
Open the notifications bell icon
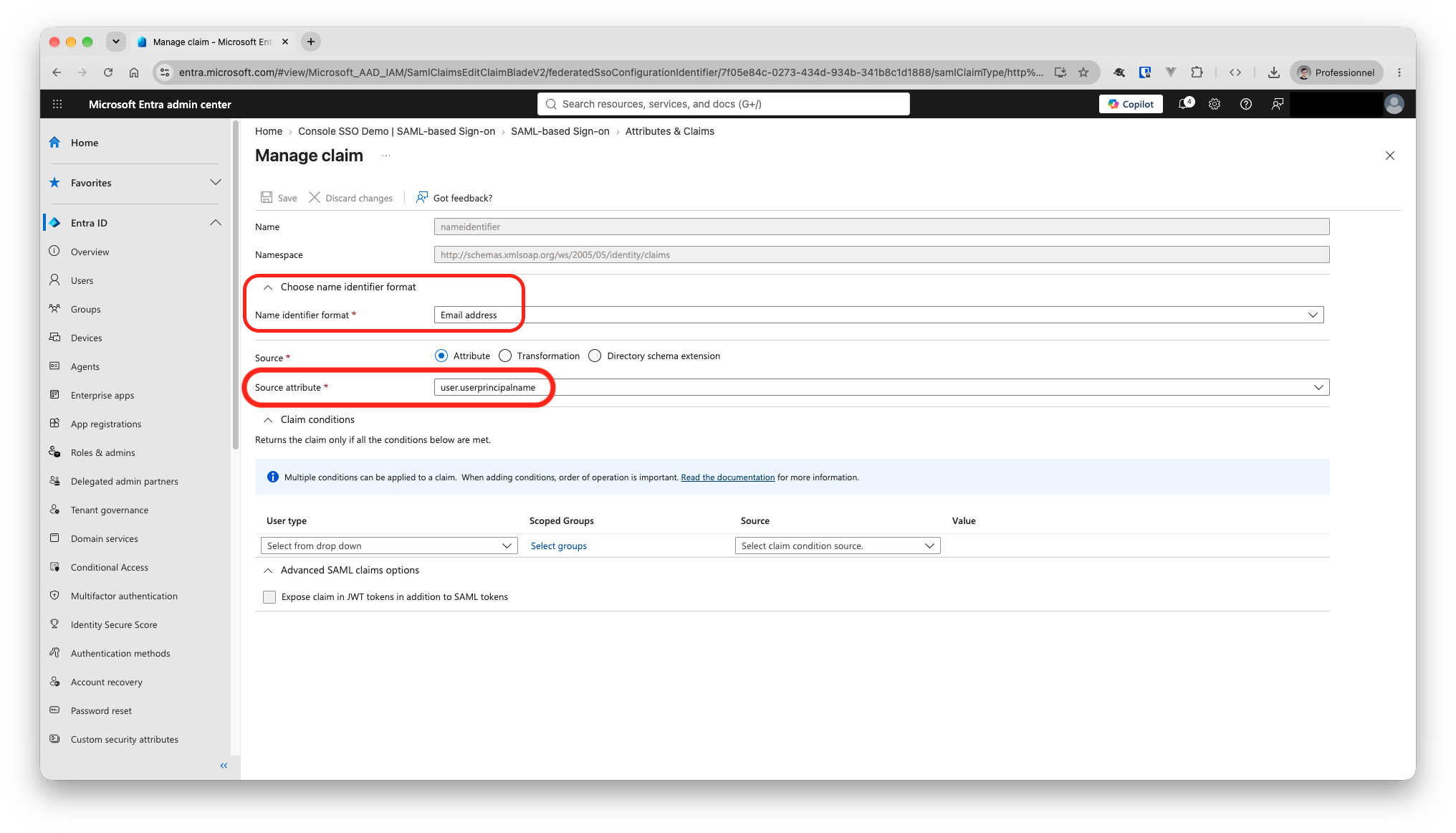point(1186,104)
